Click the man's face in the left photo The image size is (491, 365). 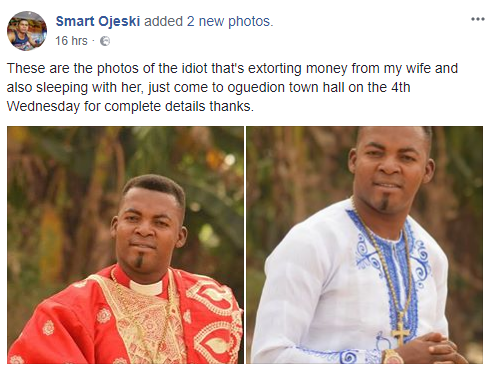point(147,229)
